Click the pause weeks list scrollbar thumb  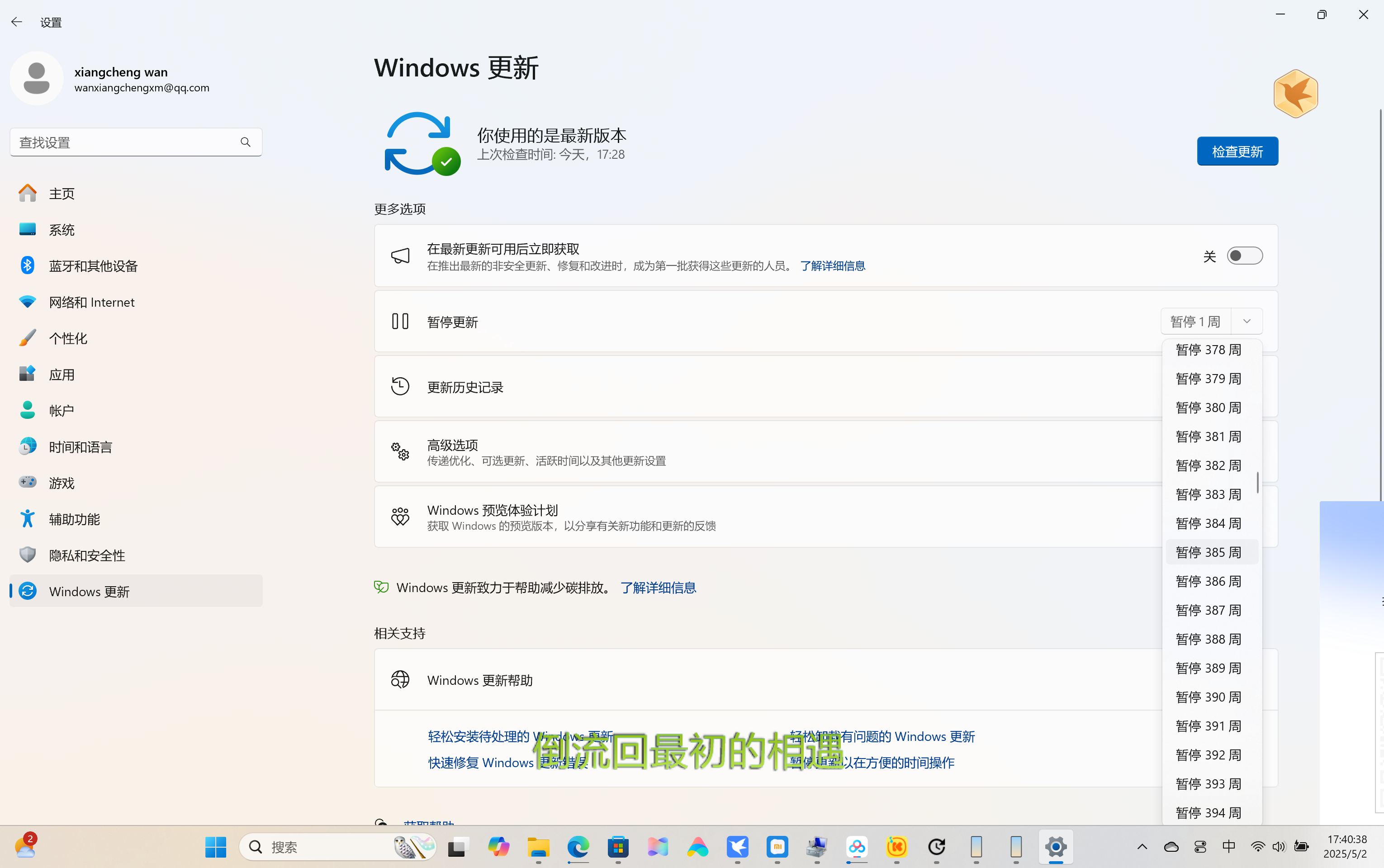click(x=1257, y=482)
